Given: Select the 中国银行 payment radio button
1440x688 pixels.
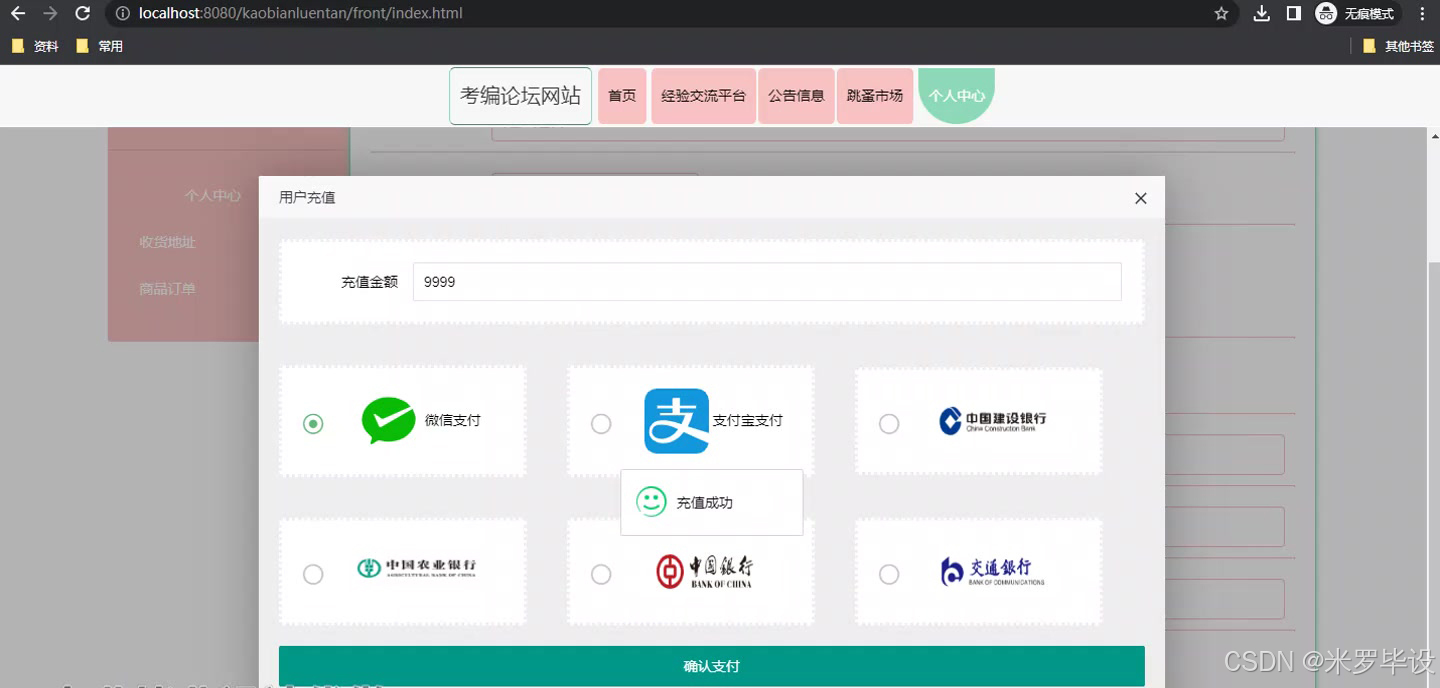Looking at the screenshot, I should (601, 574).
